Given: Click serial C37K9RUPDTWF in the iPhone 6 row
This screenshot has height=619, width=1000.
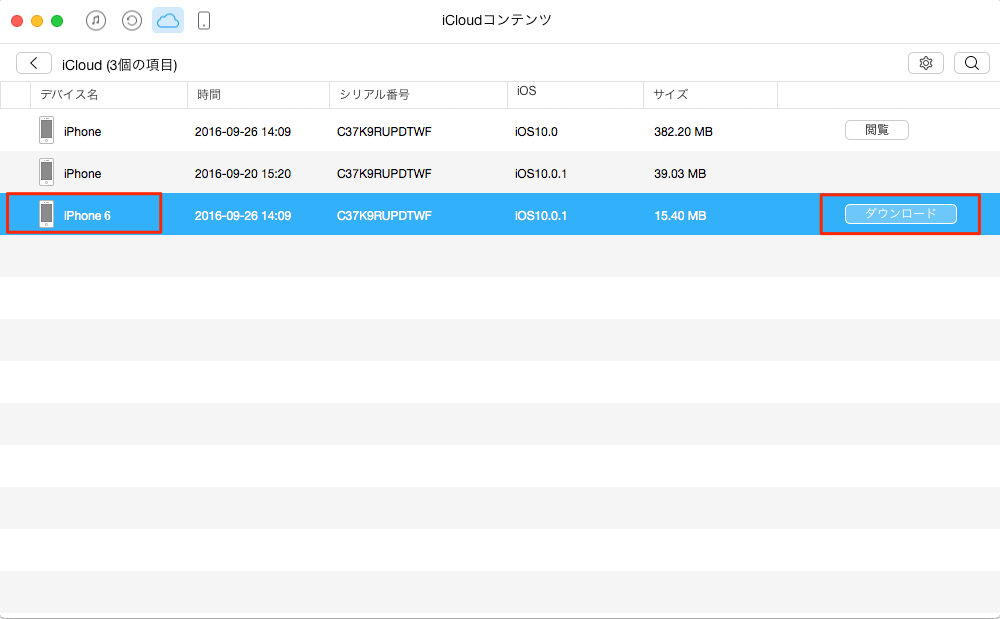Looking at the screenshot, I should point(384,215).
